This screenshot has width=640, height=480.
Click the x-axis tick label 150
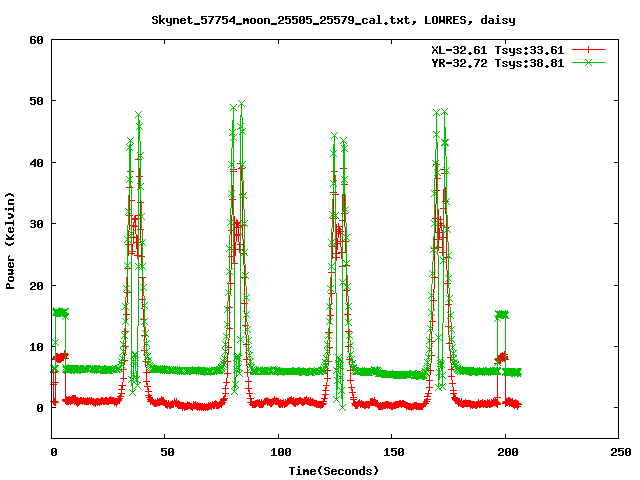pos(394,452)
